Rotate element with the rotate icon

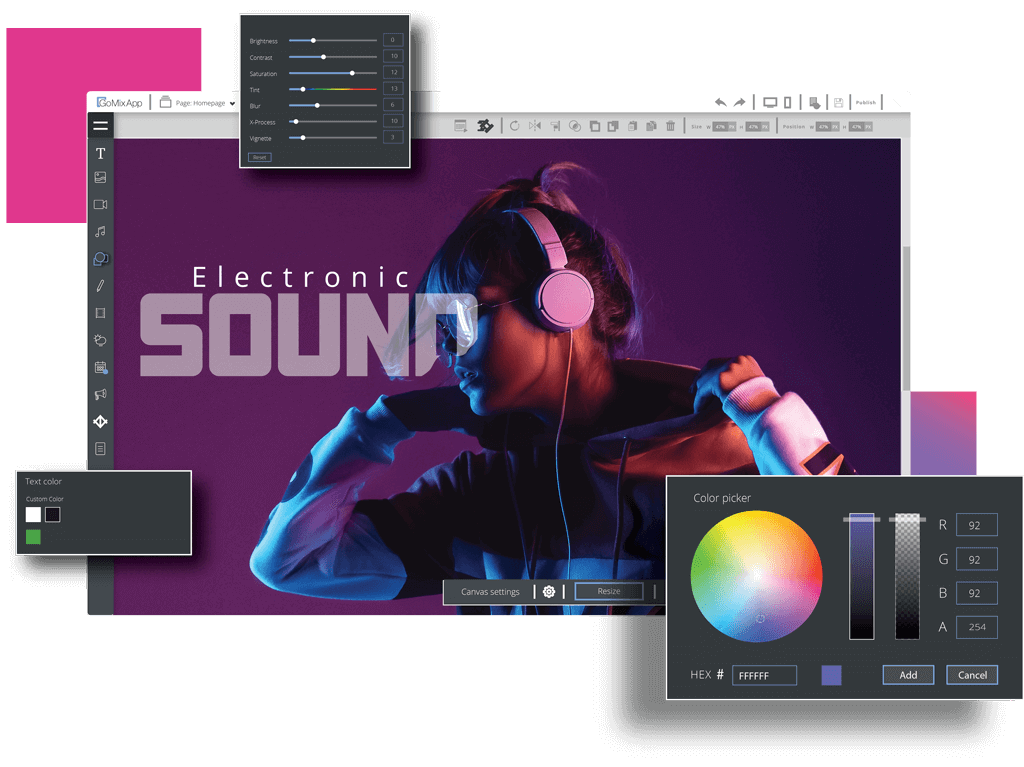click(x=514, y=126)
